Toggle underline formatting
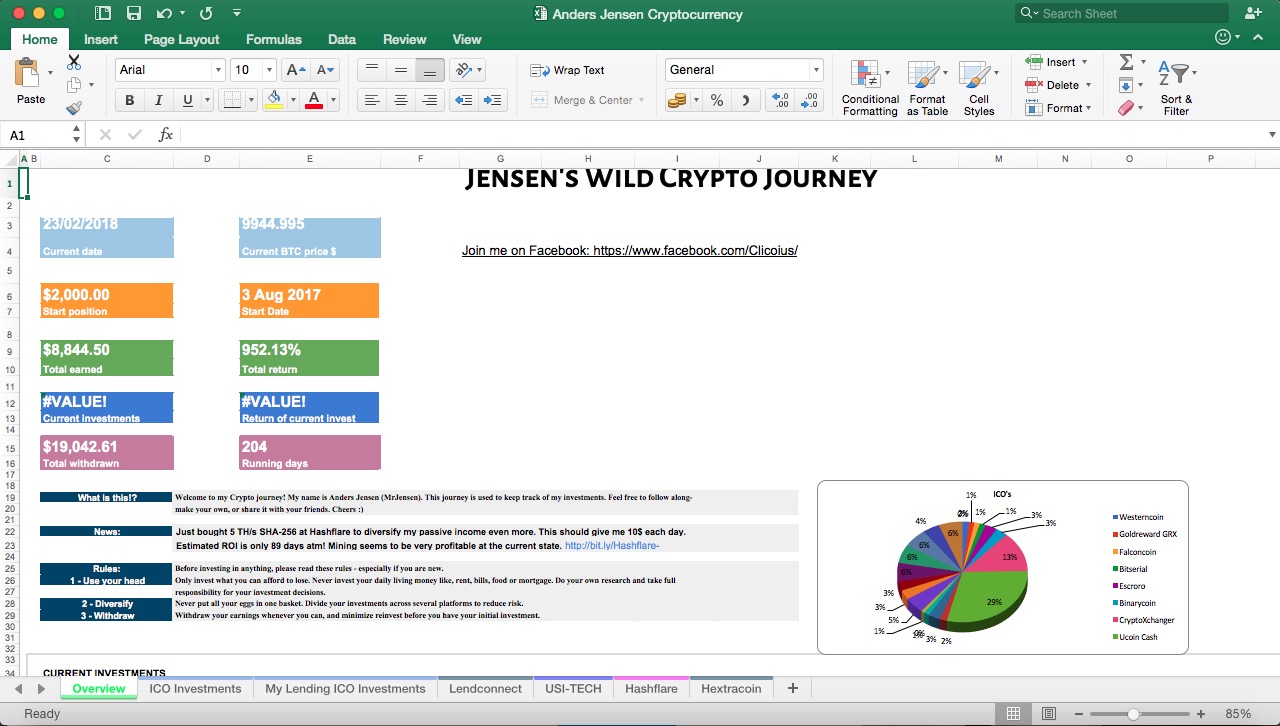The image size is (1280, 726). coord(188,100)
